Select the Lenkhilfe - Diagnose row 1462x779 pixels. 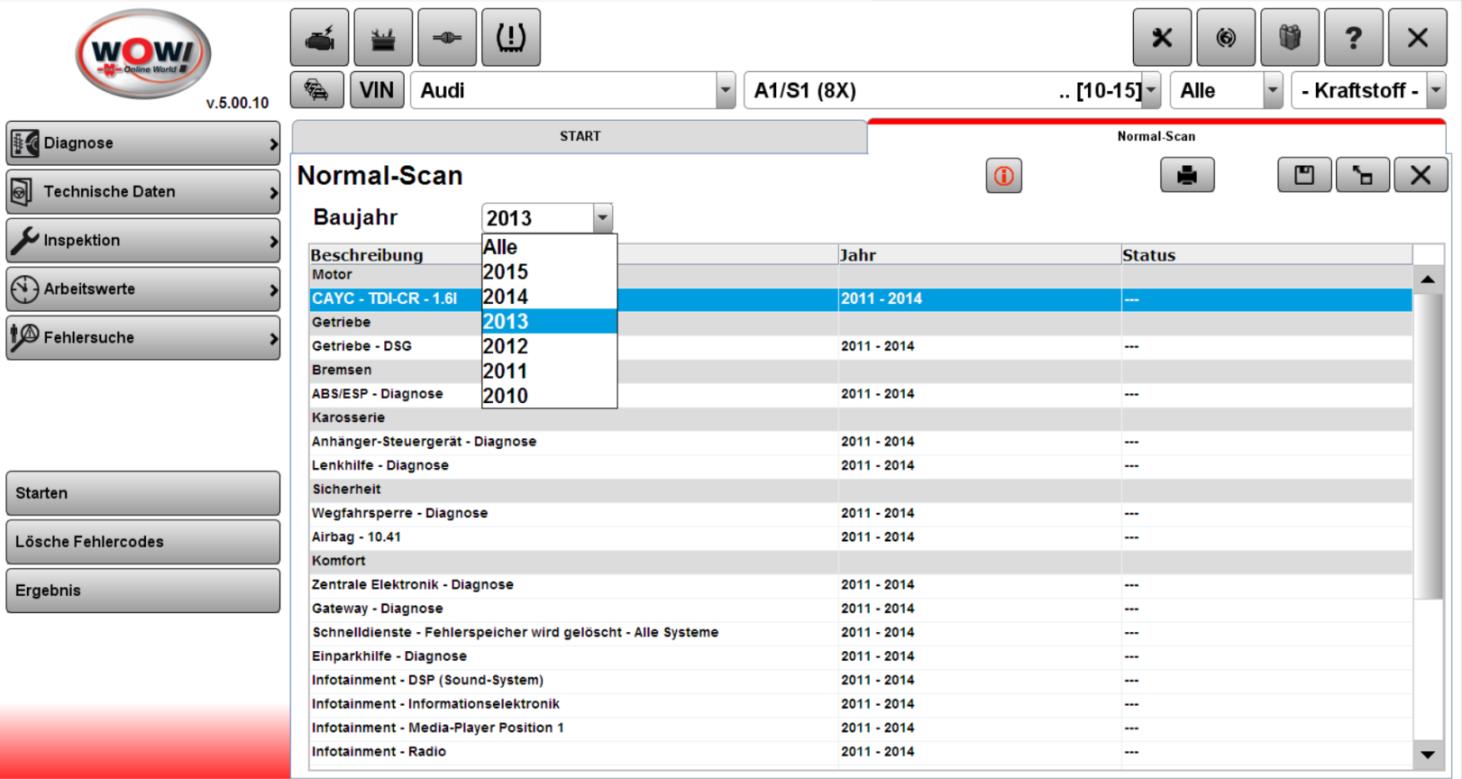coord(860,465)
